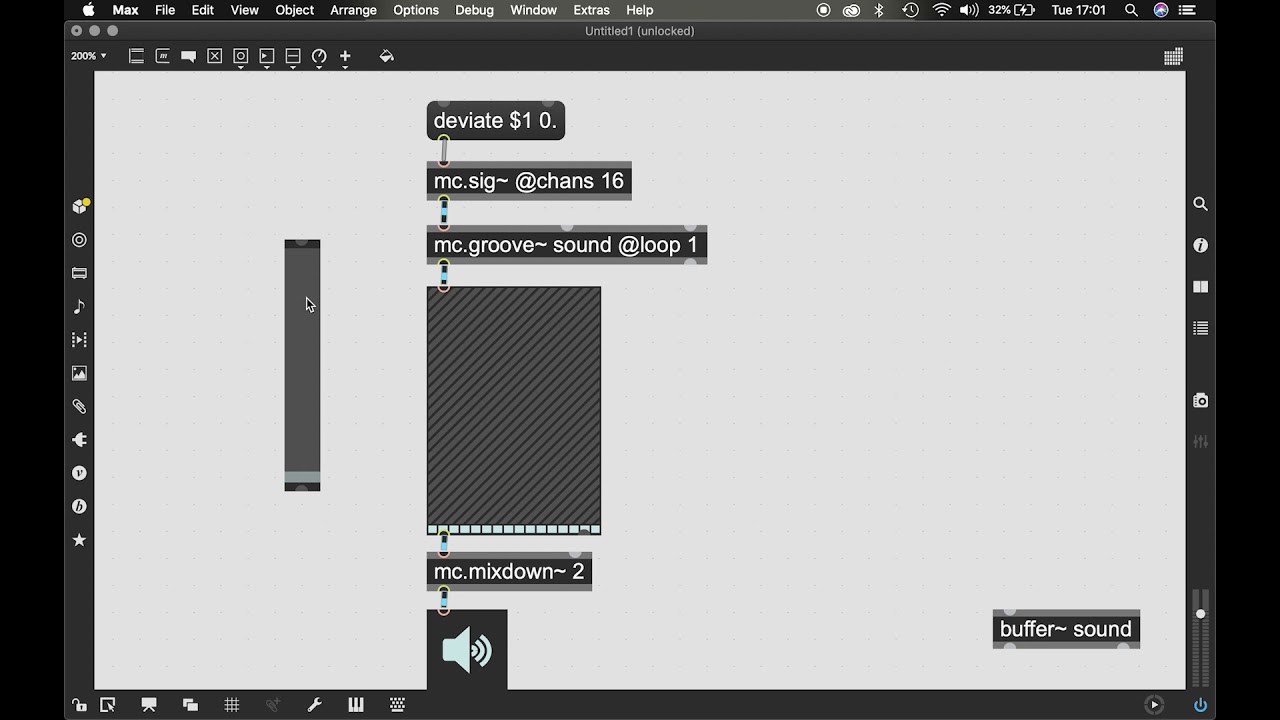Open the mixer sliders icon in right sidebar
Image resolution: width=1280 pixels, height=720 pixels.
(1200, 441)
